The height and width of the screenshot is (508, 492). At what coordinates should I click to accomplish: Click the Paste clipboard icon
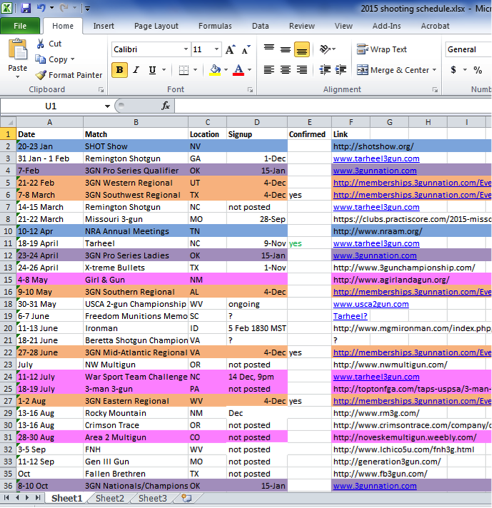pos(17,50)
